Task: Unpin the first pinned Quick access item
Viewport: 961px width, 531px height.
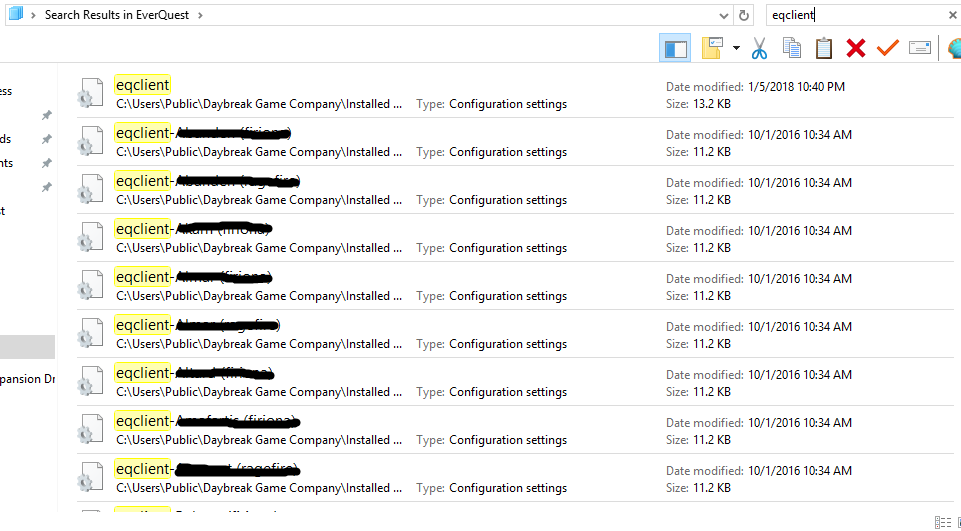Action: [x=46, y=115]
